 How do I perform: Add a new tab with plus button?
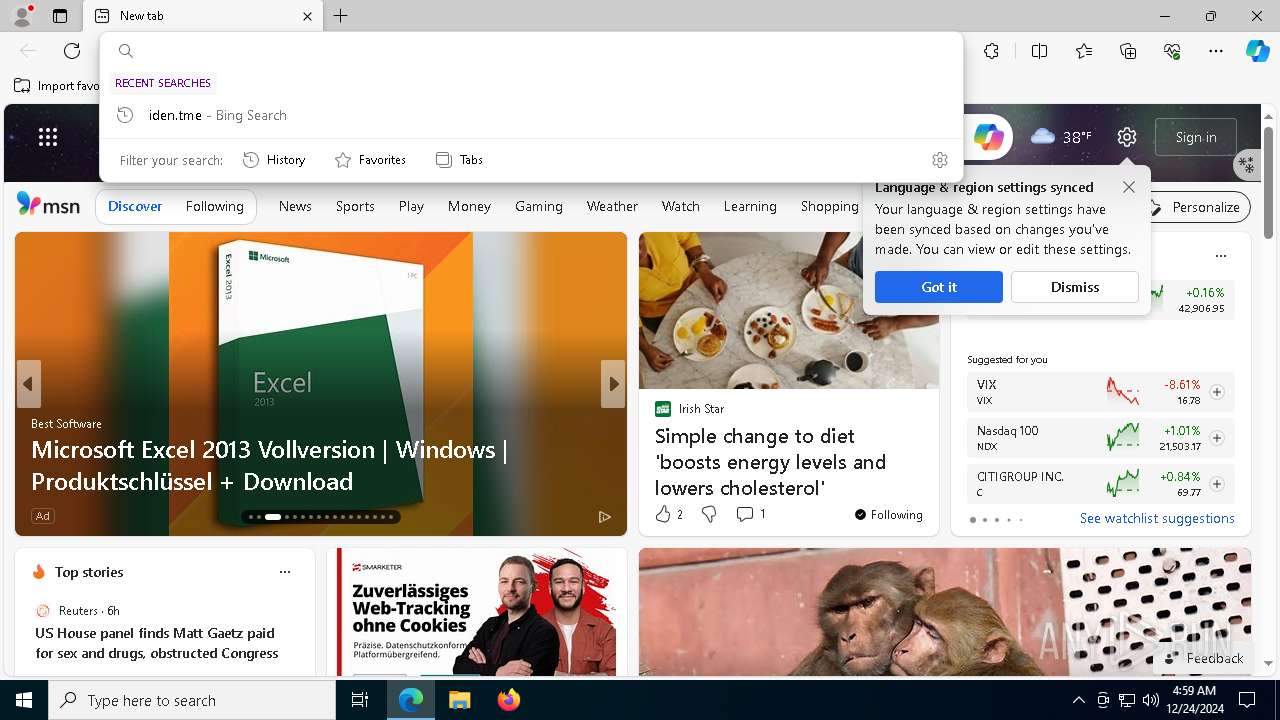(341, 16)
